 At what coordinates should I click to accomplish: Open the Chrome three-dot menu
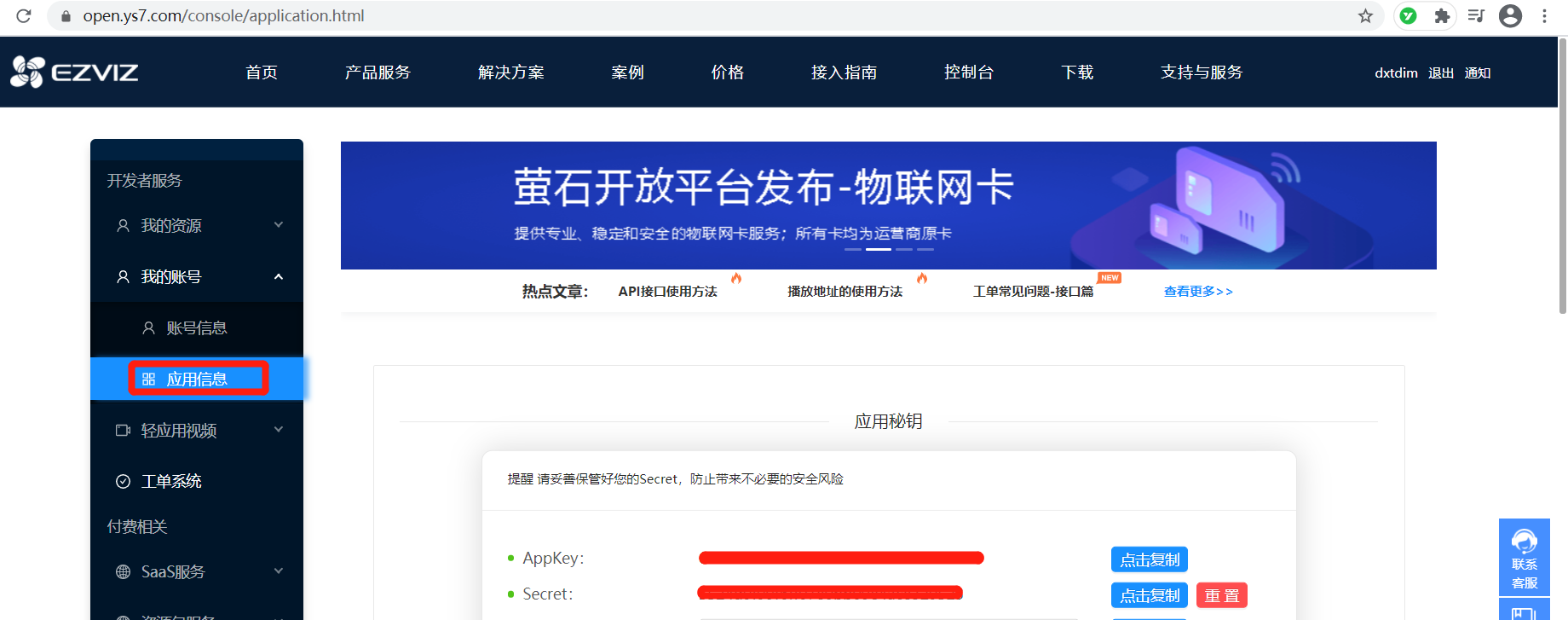1544,15
